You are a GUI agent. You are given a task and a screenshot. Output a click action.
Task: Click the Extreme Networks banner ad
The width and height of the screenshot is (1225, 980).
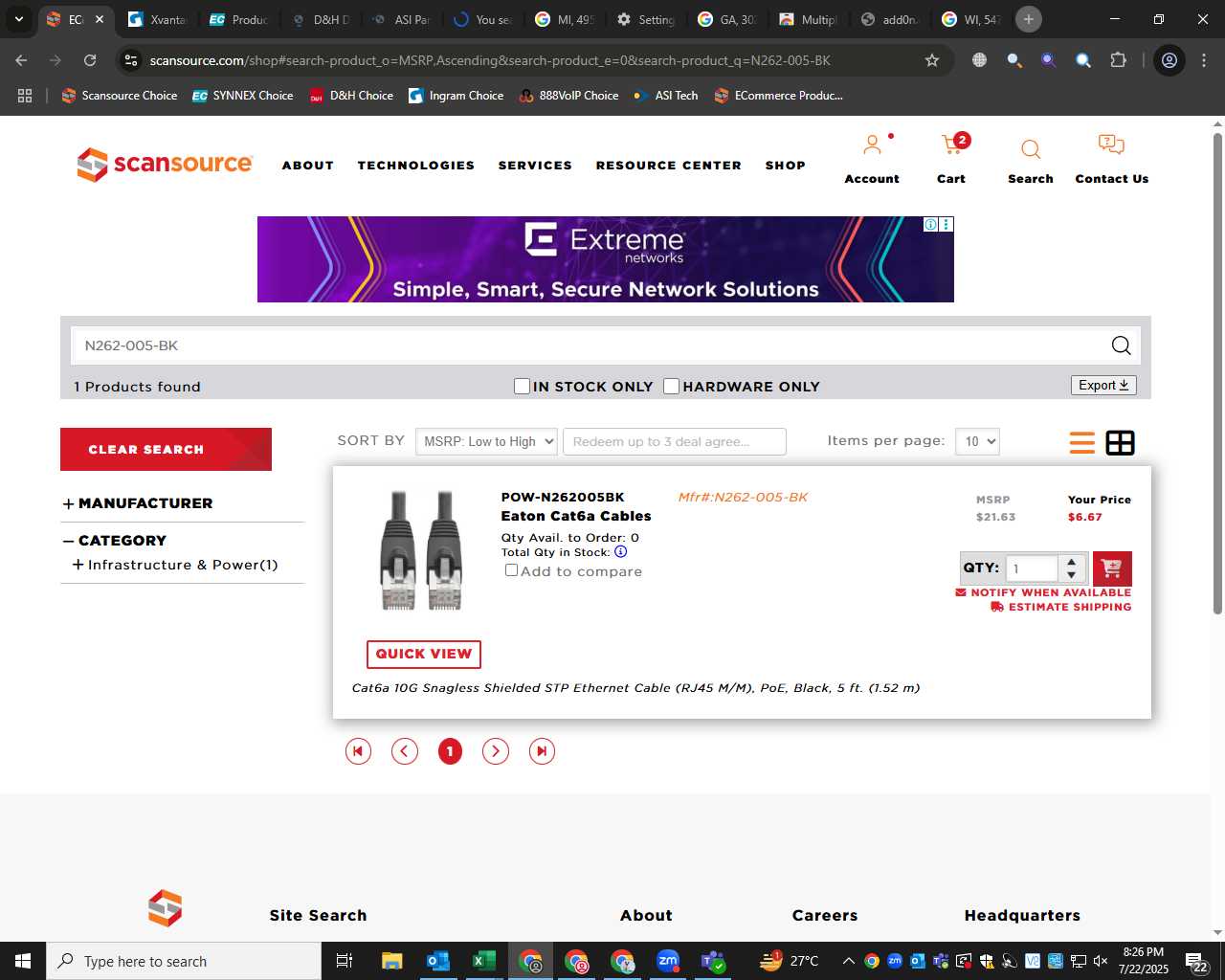pos(605,259)
